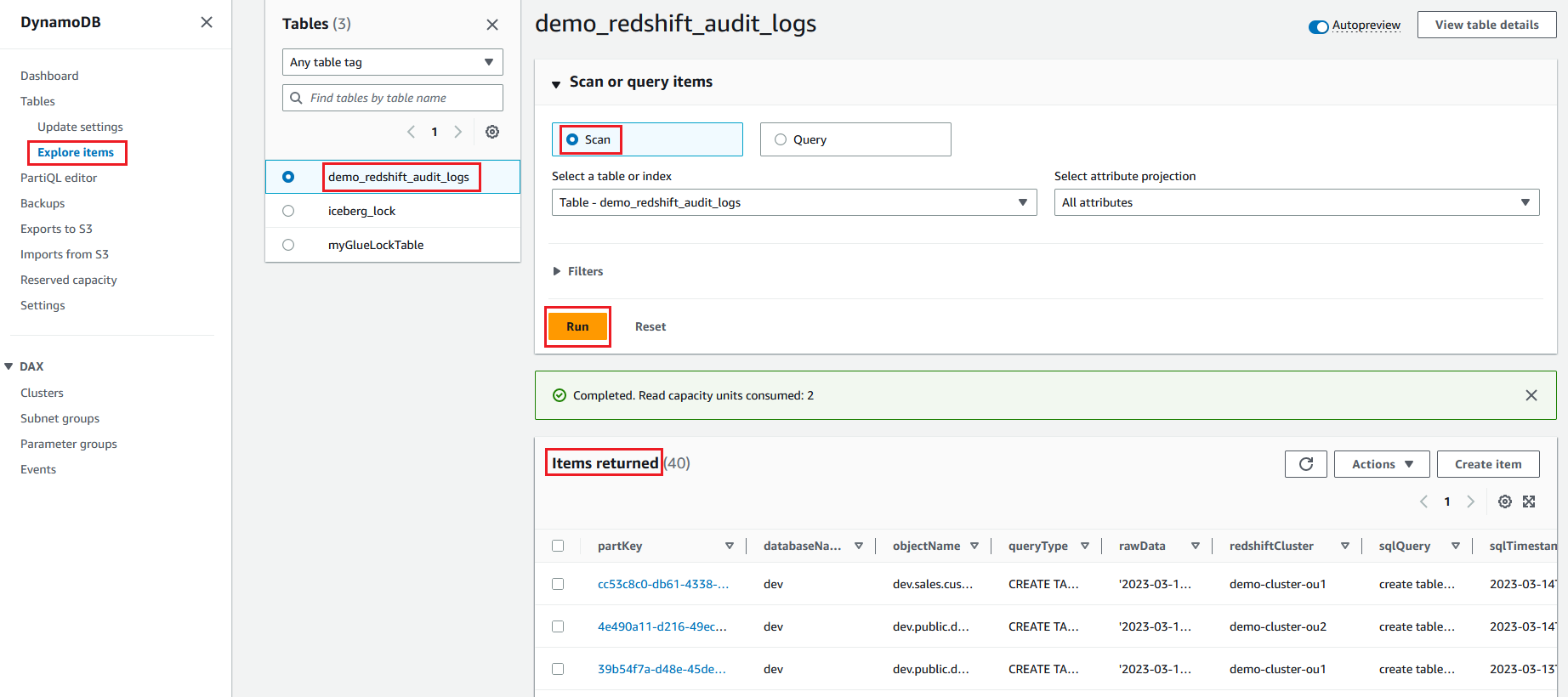The height and width of the screenshot is (697, 1568).
Task: Click View table details button
Action: [x=1486, y=25]
